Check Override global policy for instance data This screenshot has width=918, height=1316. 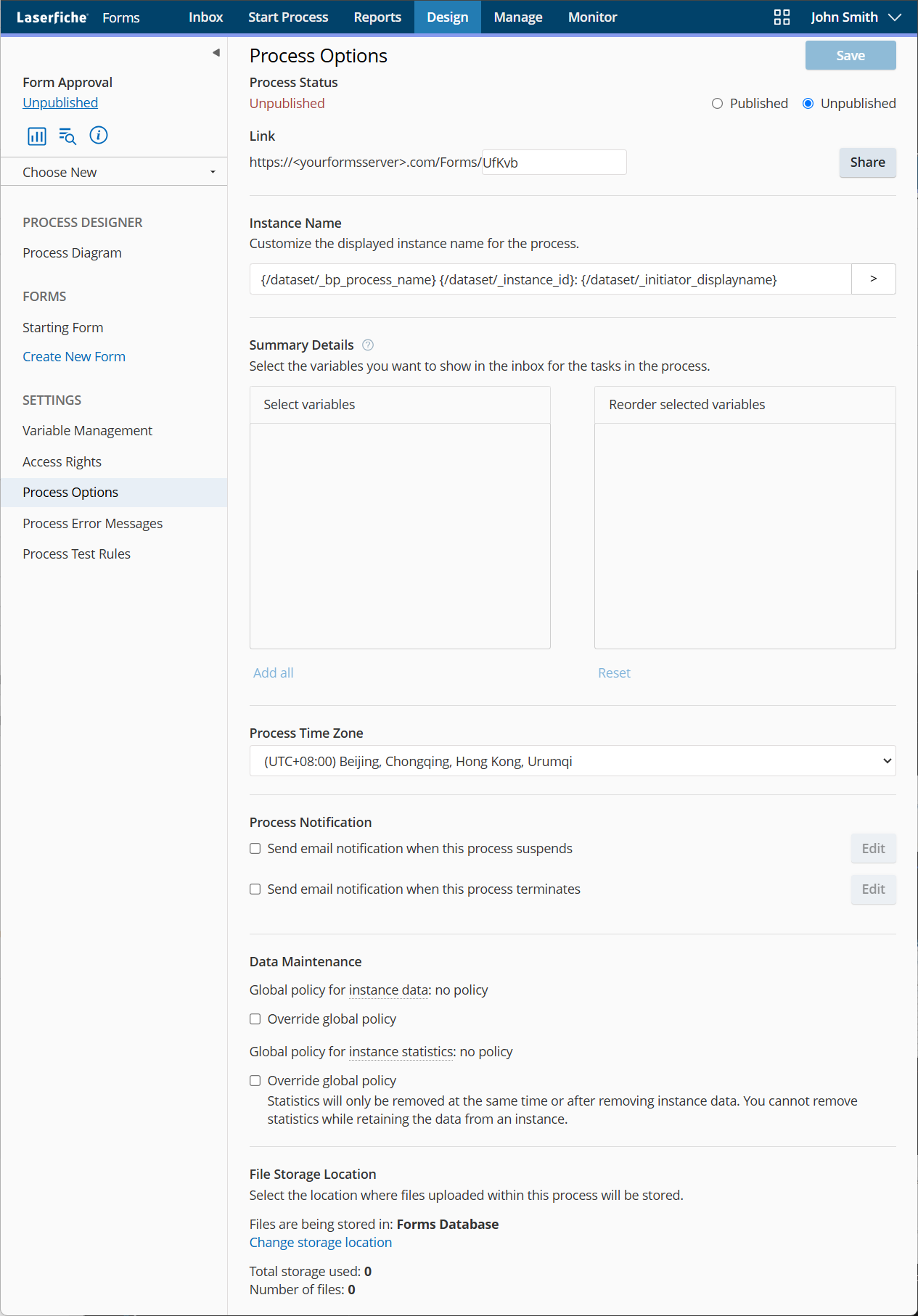point(255,1019)
